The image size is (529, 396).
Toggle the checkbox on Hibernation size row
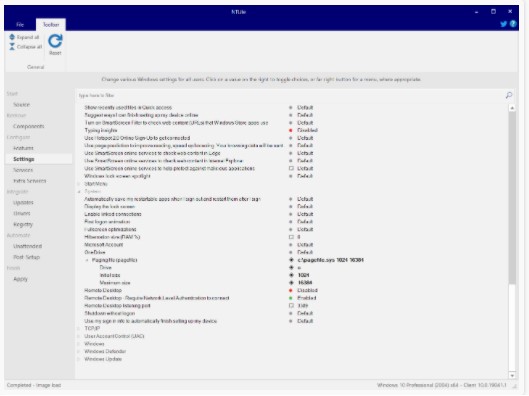[291, 237]
